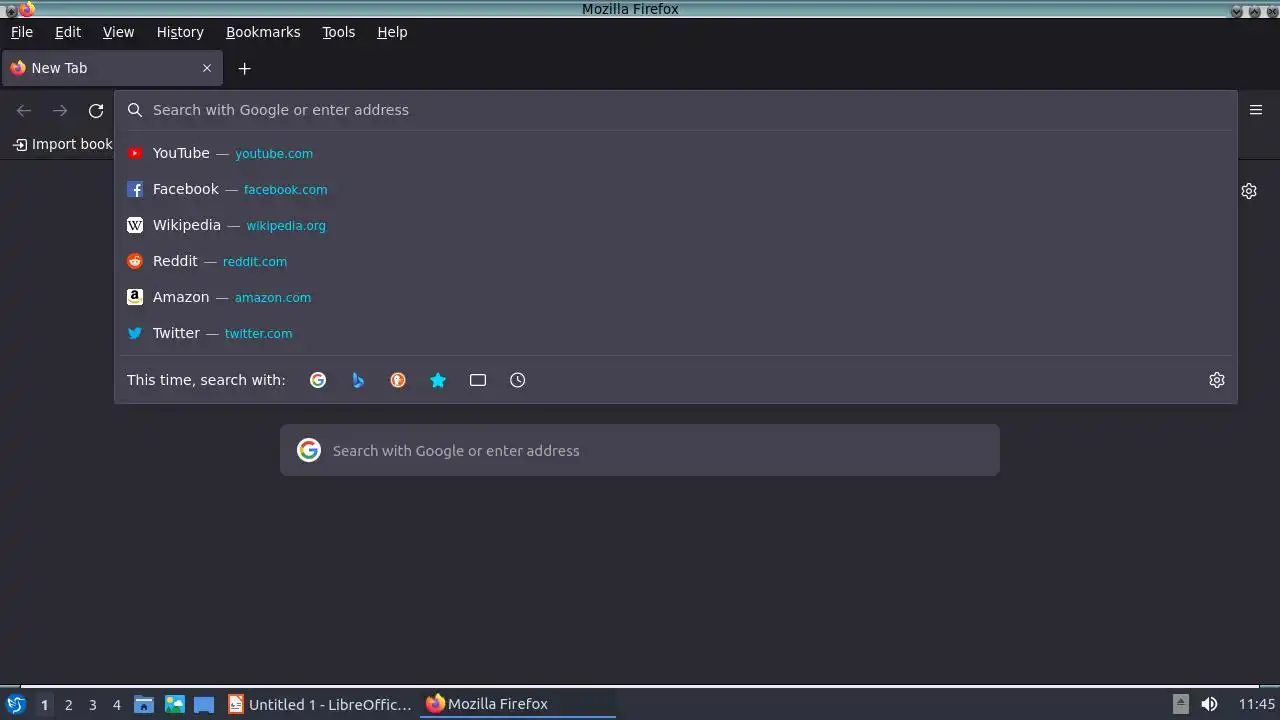1280x720 pixels.
Task: Choose Bing in the search-with shortcuts
Action: 358,380
